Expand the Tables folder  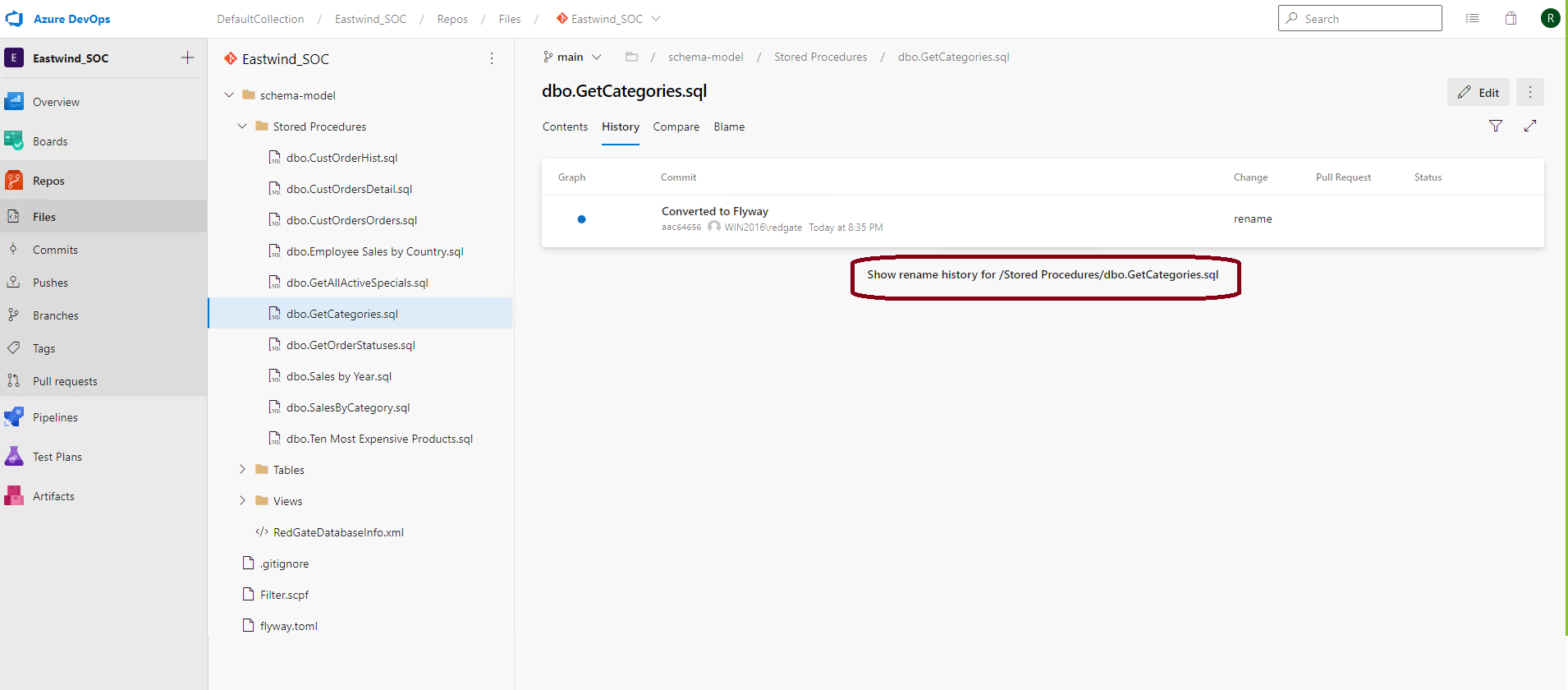pos(242,469)
